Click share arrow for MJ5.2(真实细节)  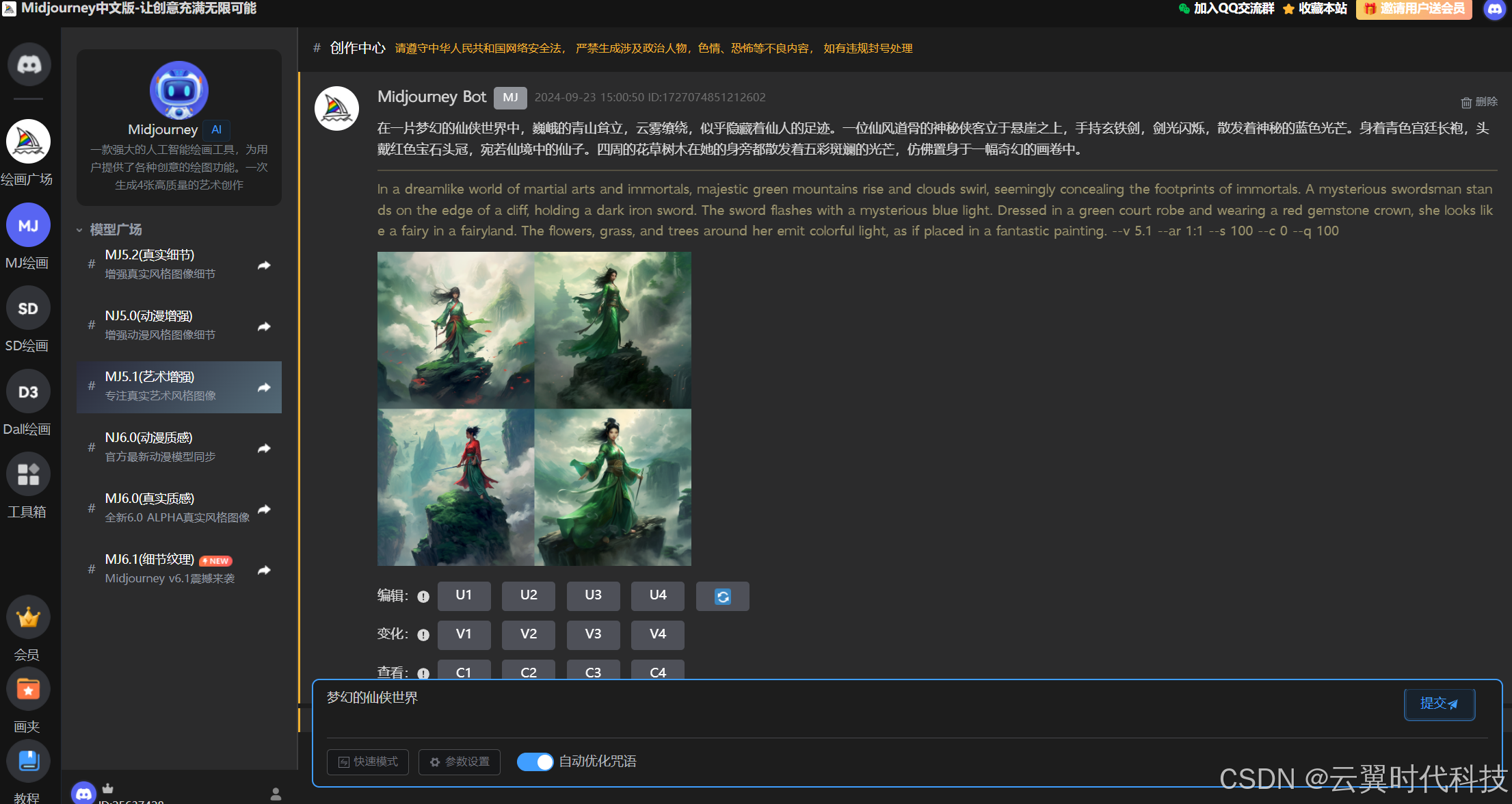click(264, 265)
